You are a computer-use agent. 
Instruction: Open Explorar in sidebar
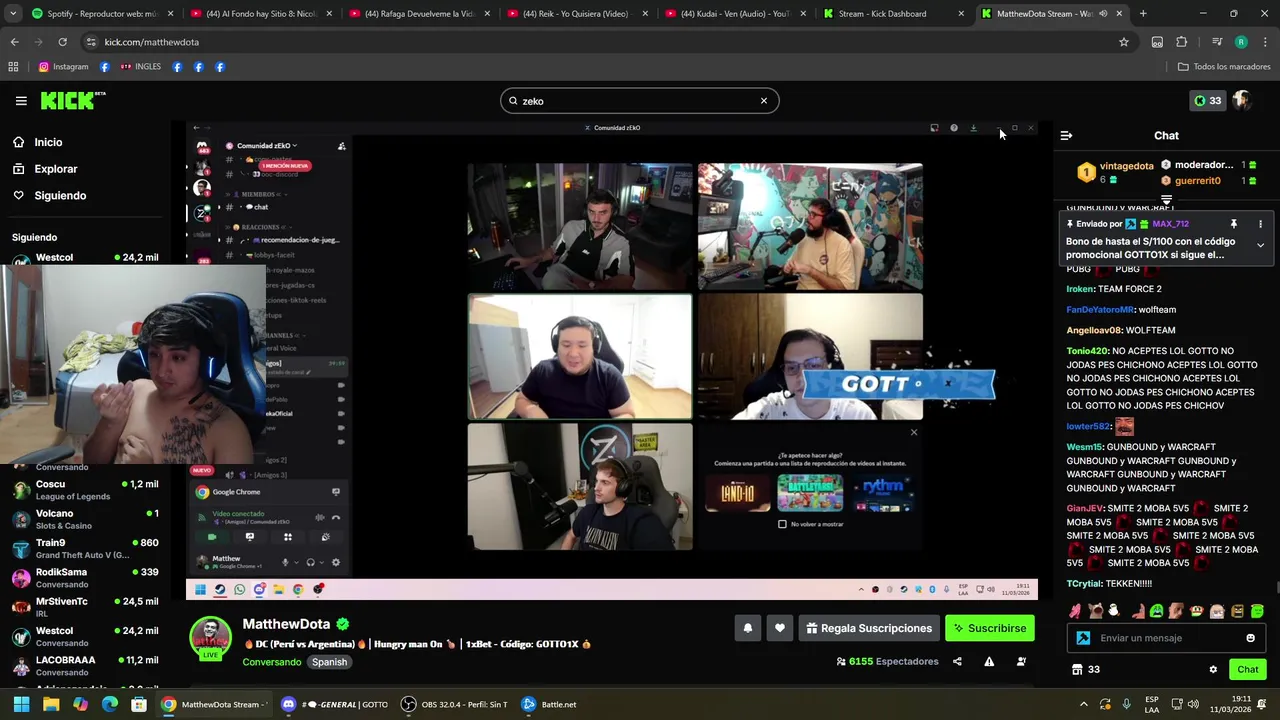pyautogui.click(x=56, y=169)
